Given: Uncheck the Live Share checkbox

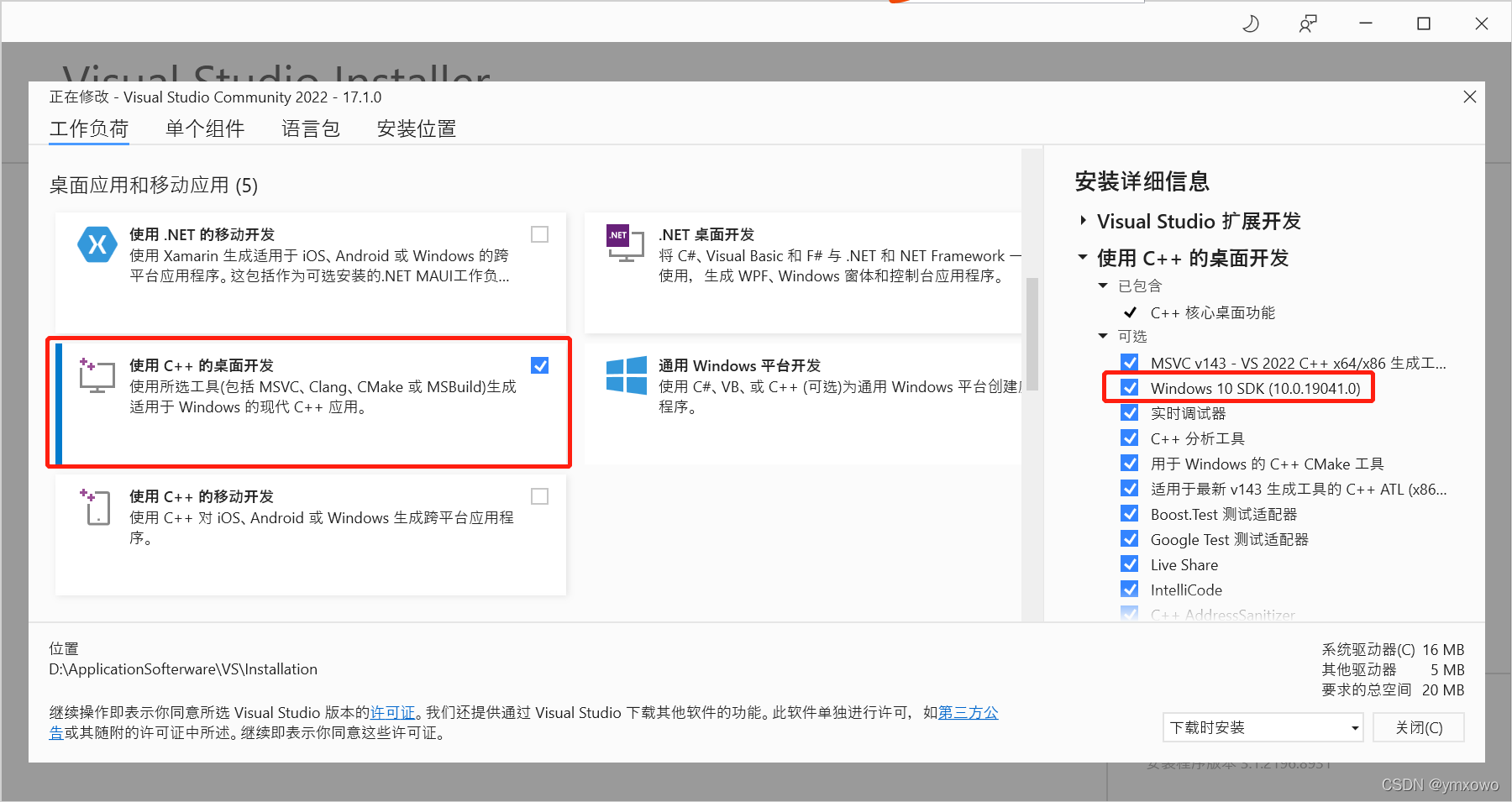Looking at the screenshot, I should tap(1130, 564).
